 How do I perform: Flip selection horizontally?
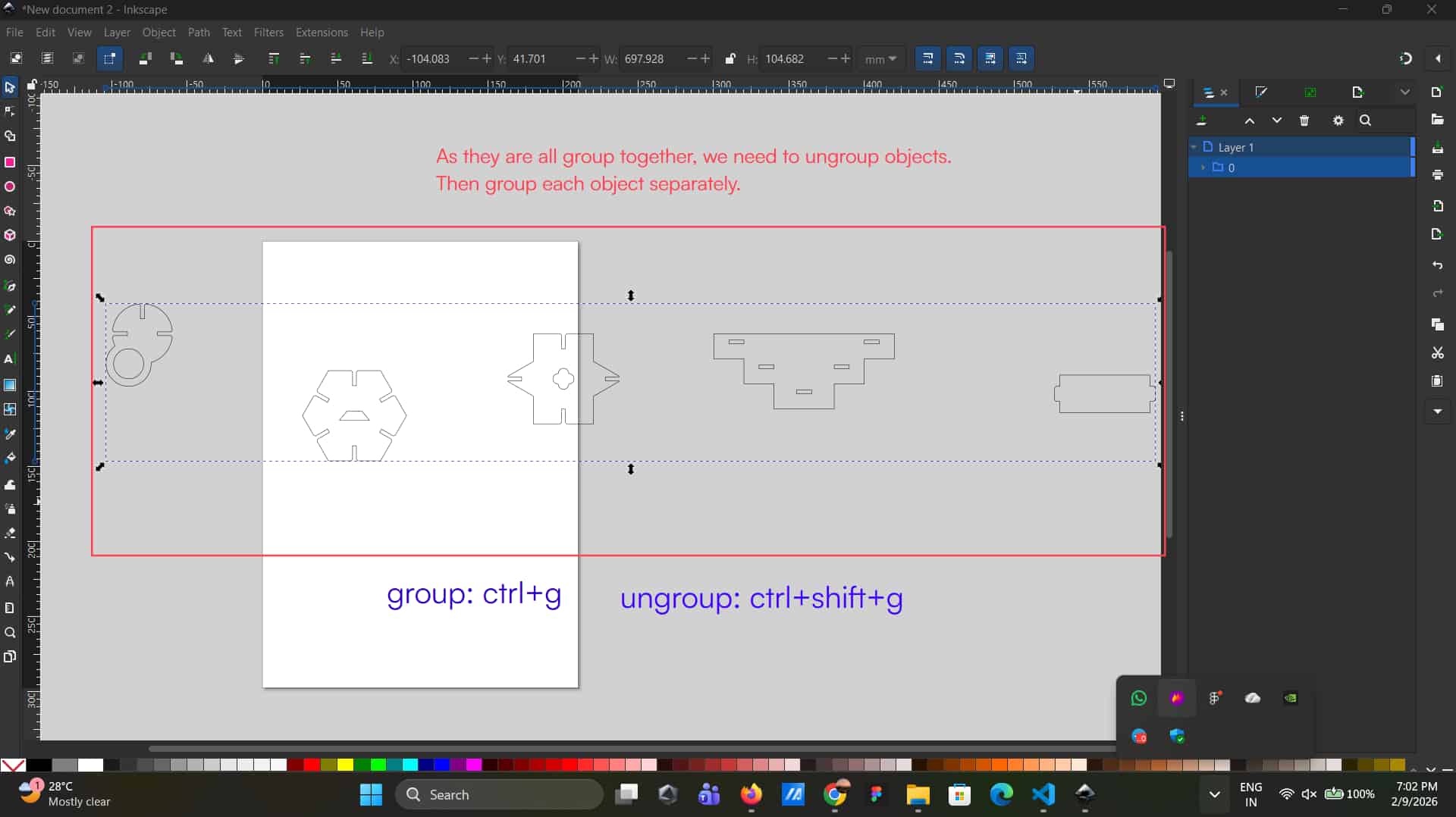[208, 58]
